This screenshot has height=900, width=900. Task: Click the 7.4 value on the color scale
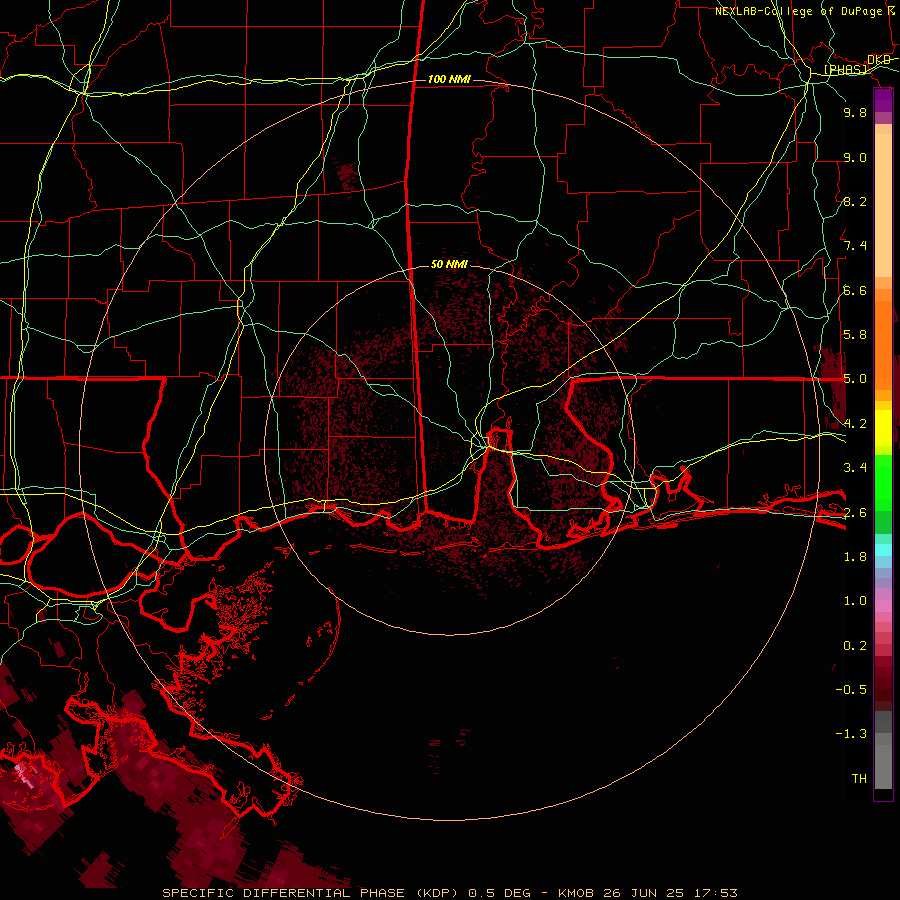pyautogui.click(x=855, y=246)
